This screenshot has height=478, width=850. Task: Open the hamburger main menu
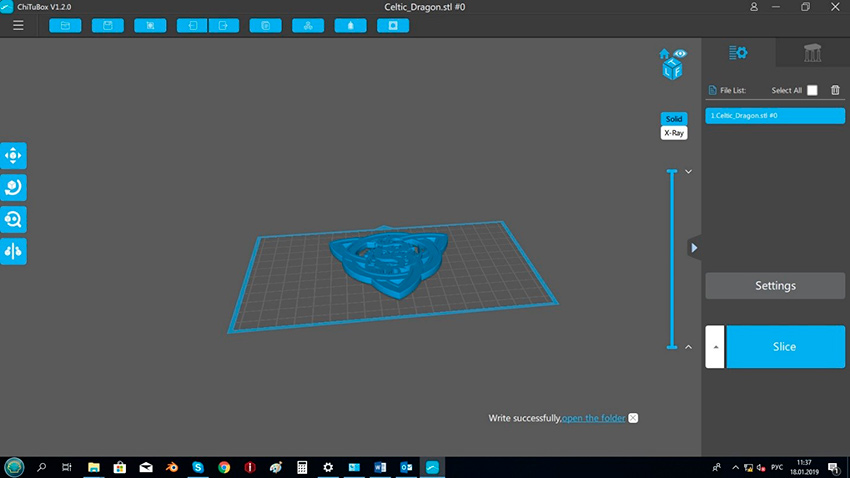(x=18, y=25)
